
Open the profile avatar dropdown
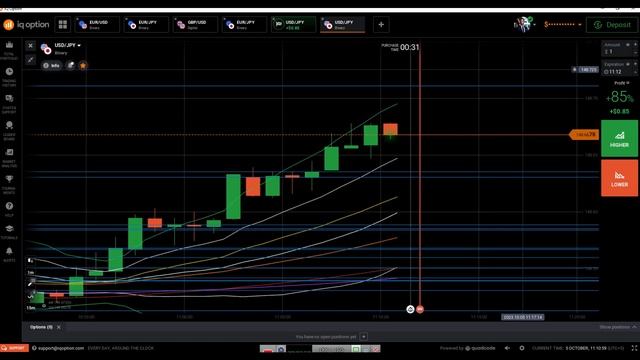pos(524,24)
